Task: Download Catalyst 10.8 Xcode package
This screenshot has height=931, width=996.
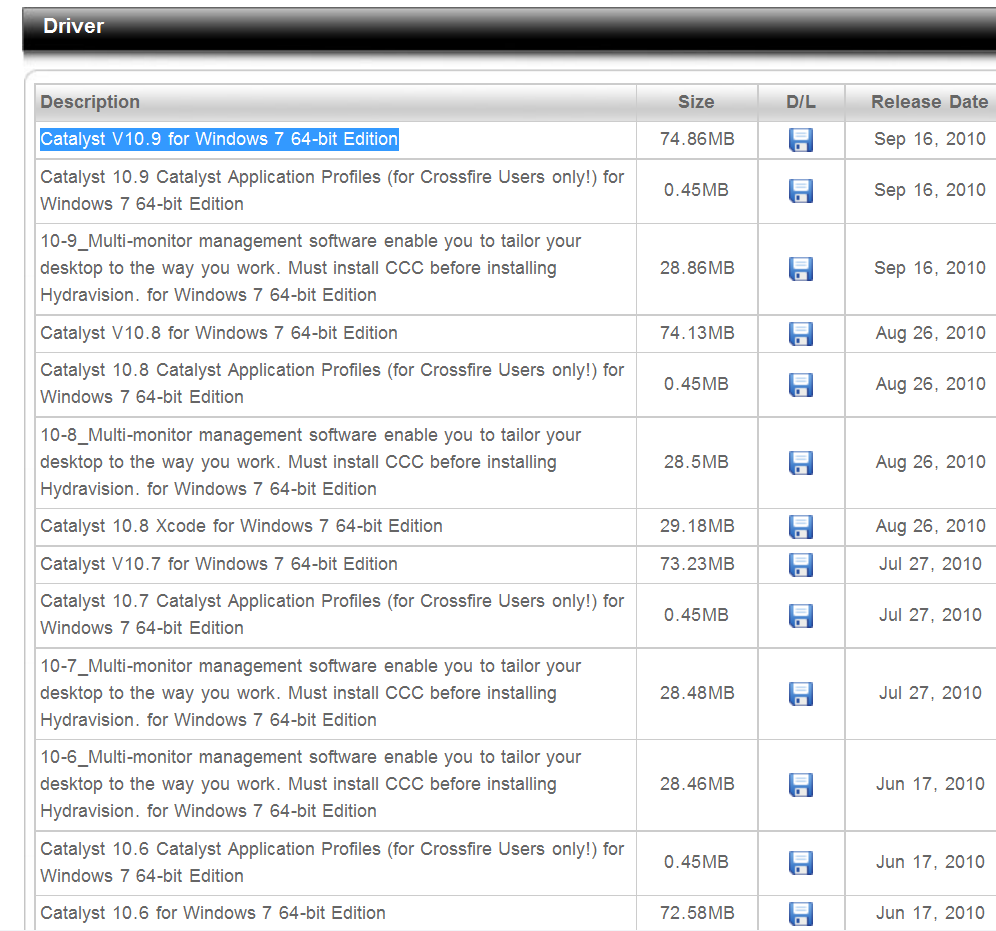Action: 800,526
